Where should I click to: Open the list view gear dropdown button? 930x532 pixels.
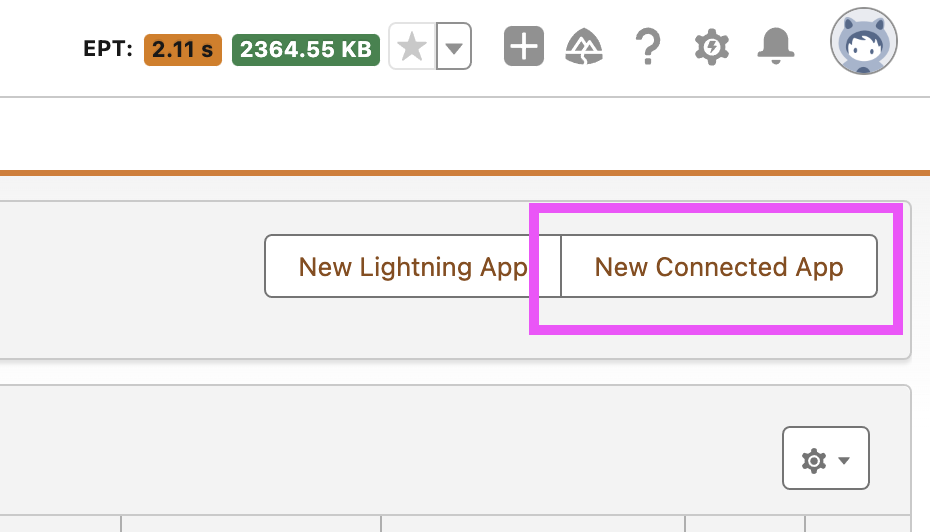point(825,459)
